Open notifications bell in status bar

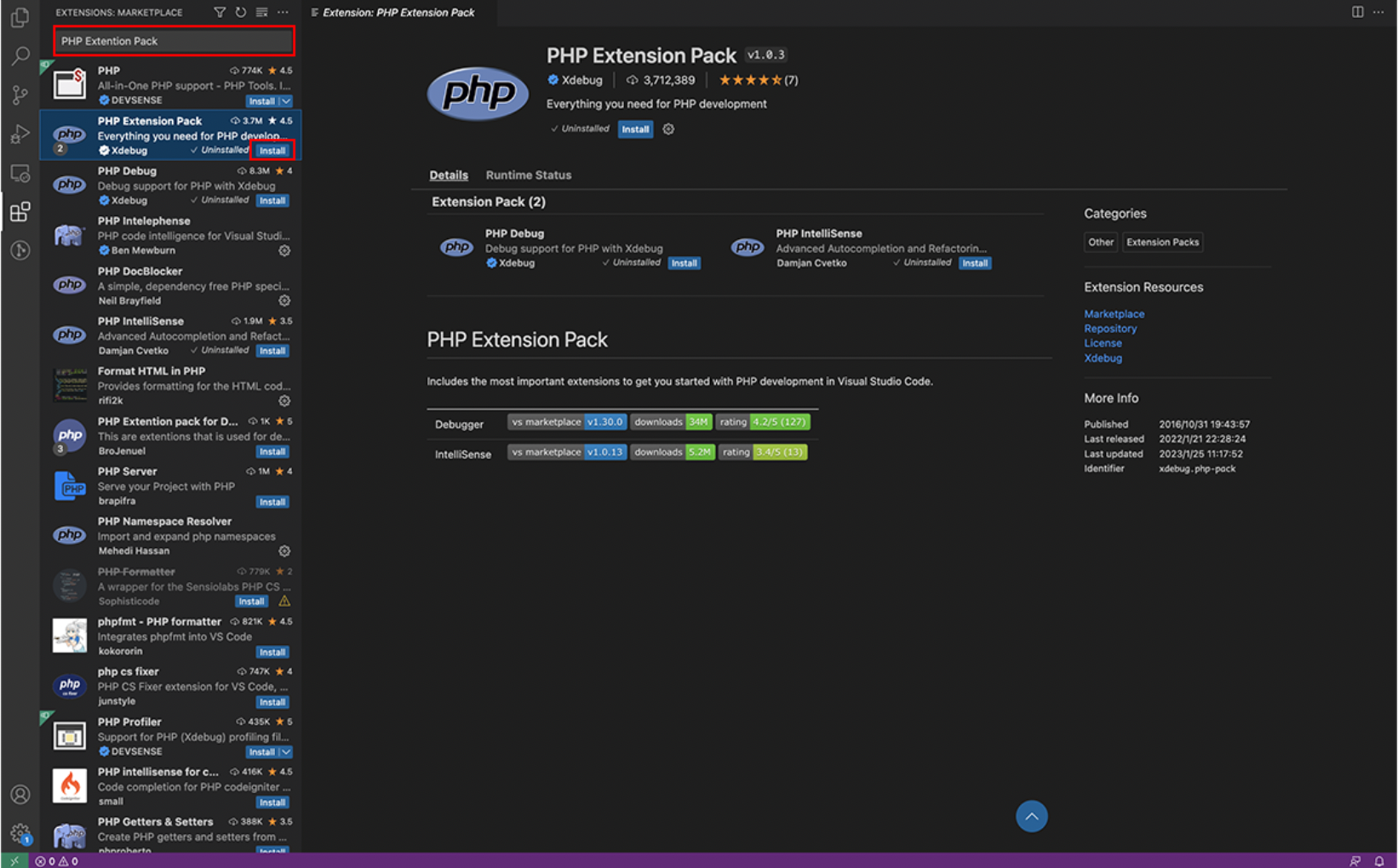point(1379,860)
